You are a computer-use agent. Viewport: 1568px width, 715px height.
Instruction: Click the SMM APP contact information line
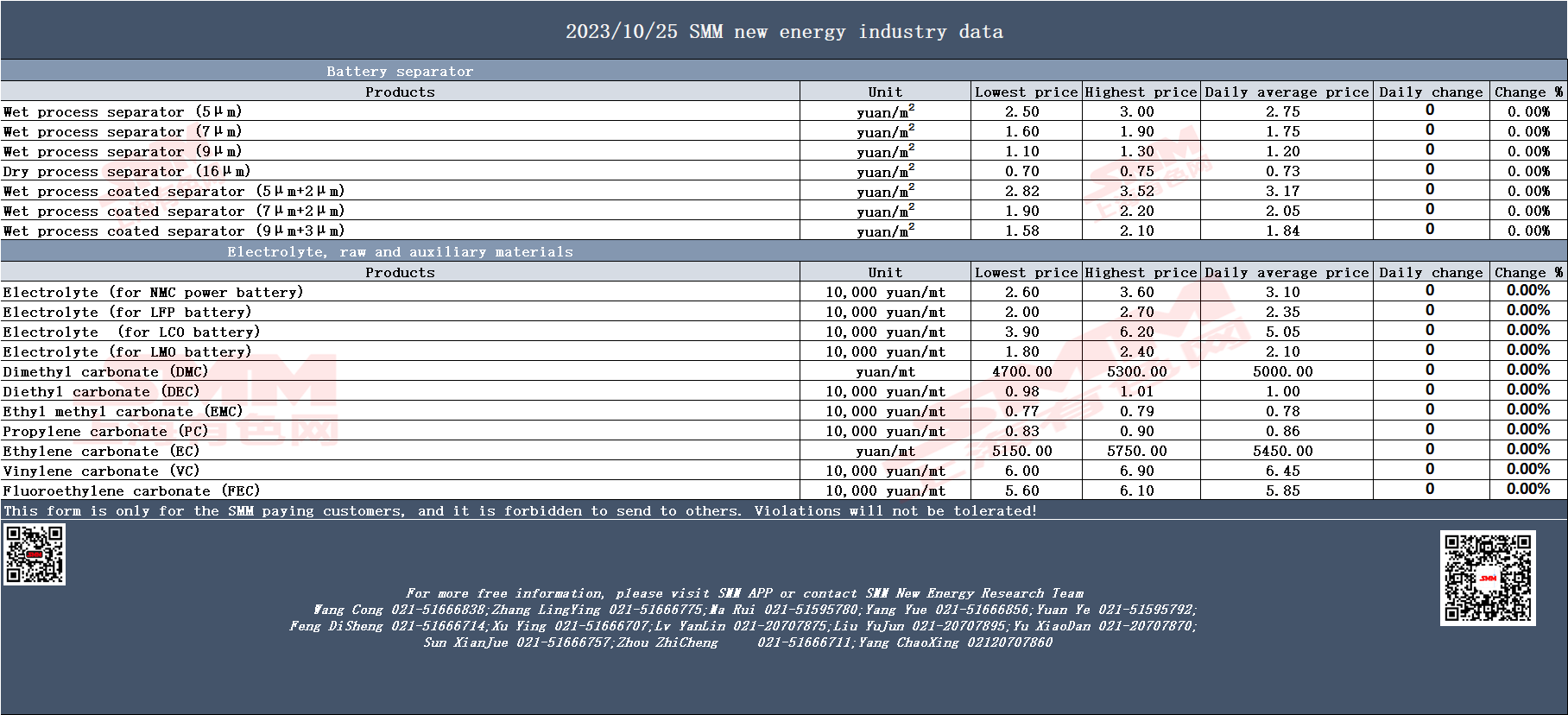click(x=744, y=593)
